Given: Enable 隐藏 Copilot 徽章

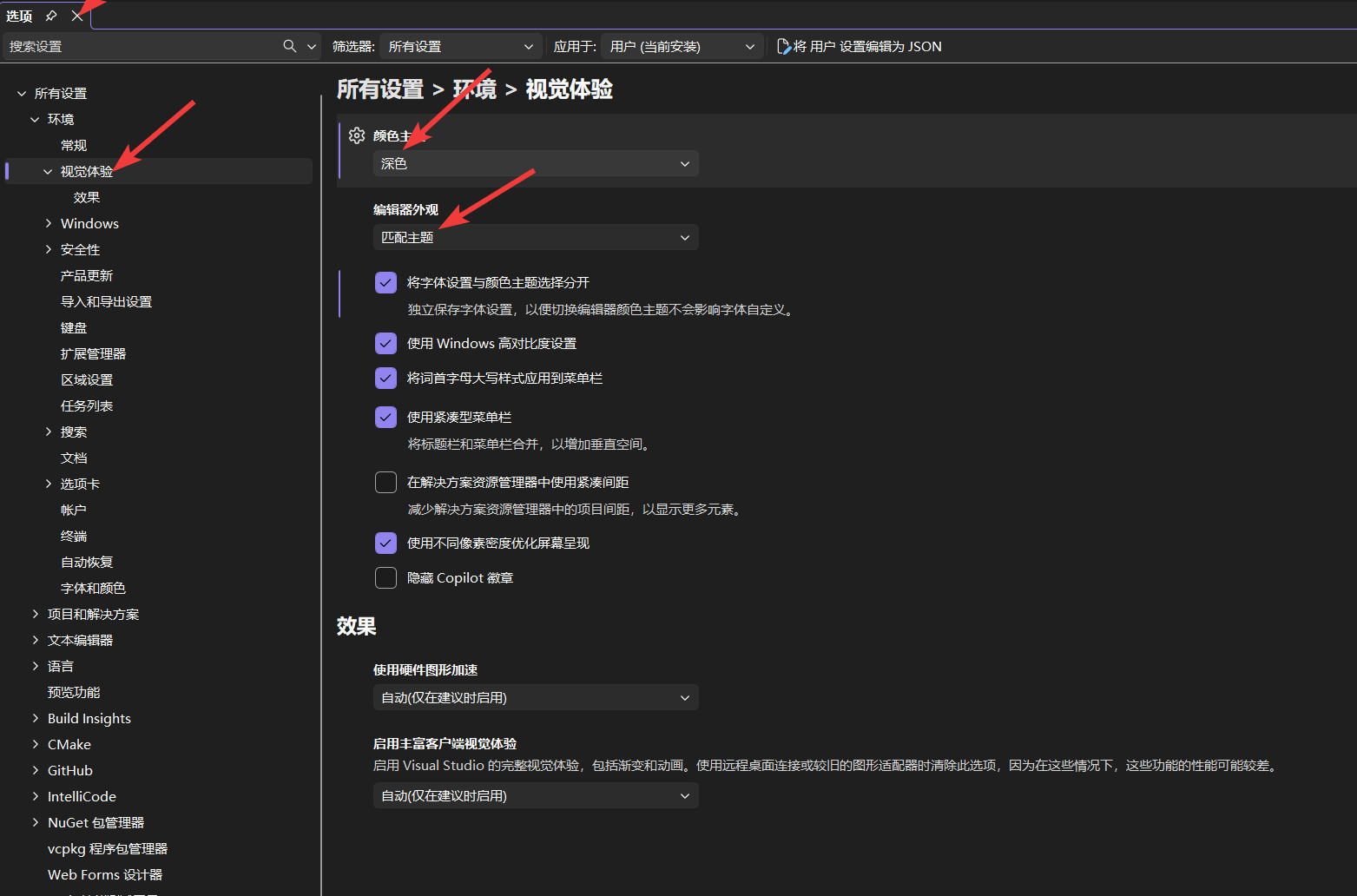Looking at the screenshot, I should pos(385,577).
